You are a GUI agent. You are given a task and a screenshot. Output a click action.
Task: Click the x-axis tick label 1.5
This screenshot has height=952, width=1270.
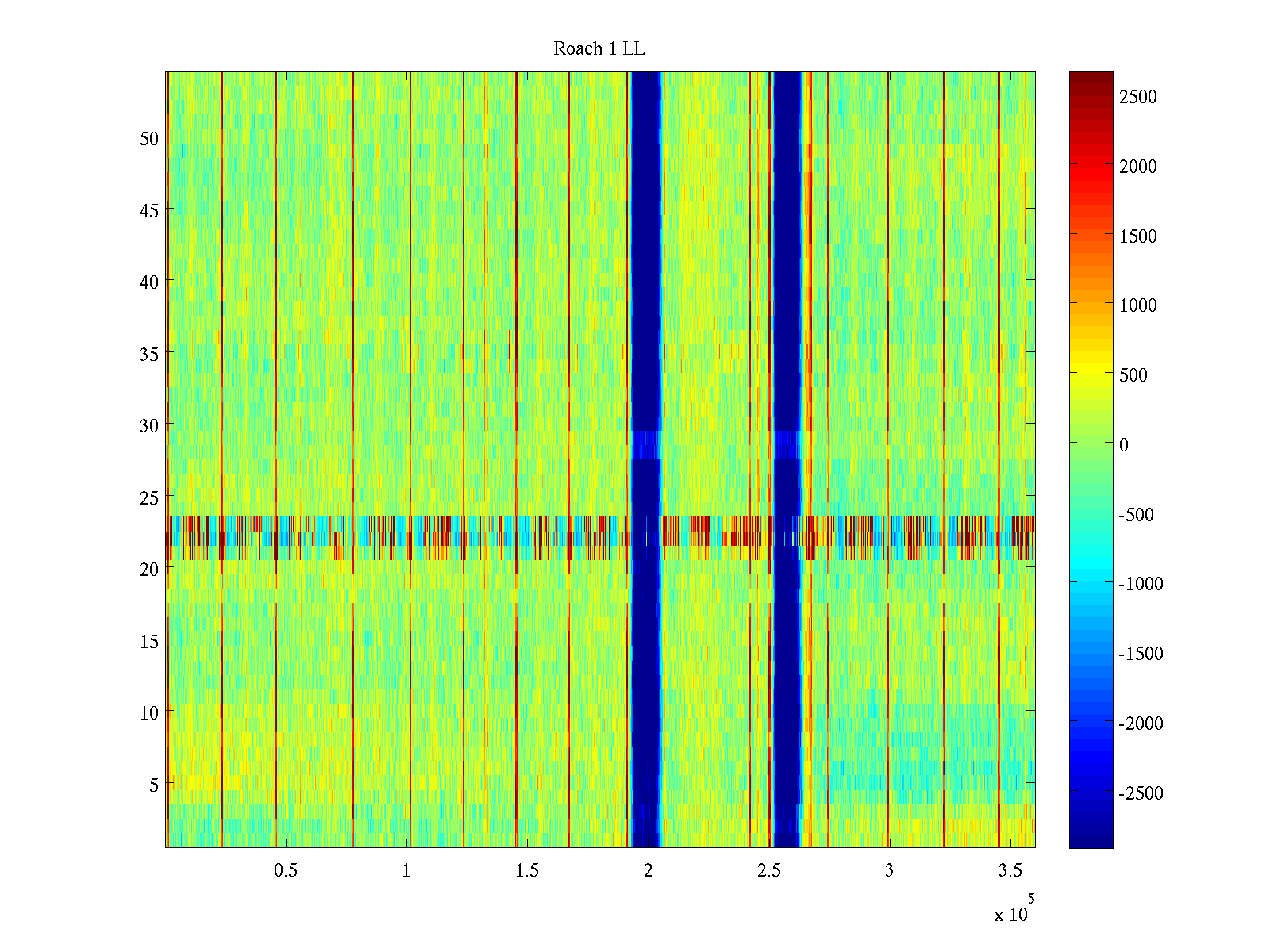[x=527, y=871]
